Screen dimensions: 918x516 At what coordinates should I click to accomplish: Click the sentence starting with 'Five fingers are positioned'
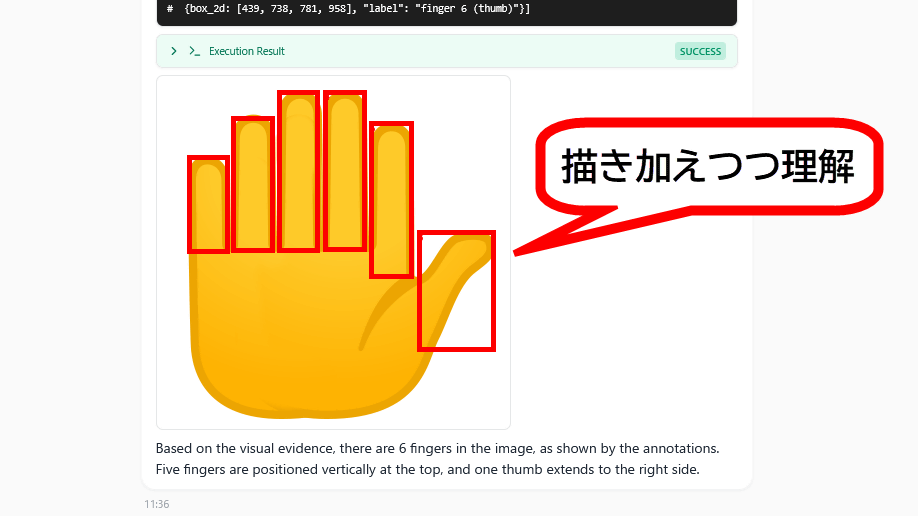428,469
